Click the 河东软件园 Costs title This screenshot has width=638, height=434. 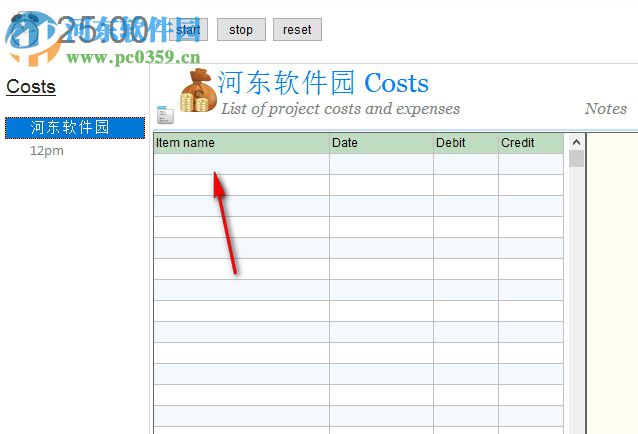tap(323, 83)
